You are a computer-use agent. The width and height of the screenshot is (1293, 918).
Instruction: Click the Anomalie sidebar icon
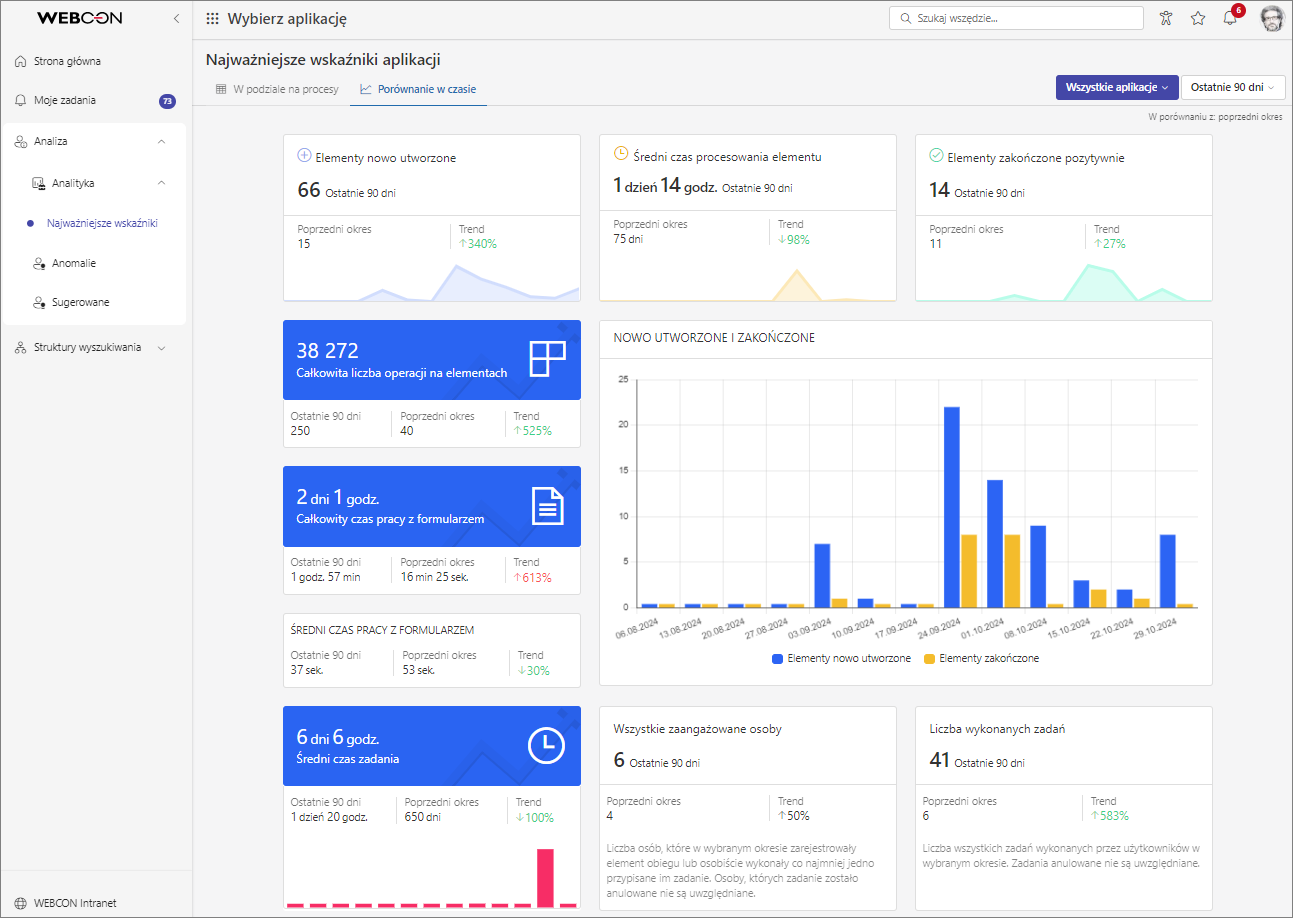(x=39, y=263)
